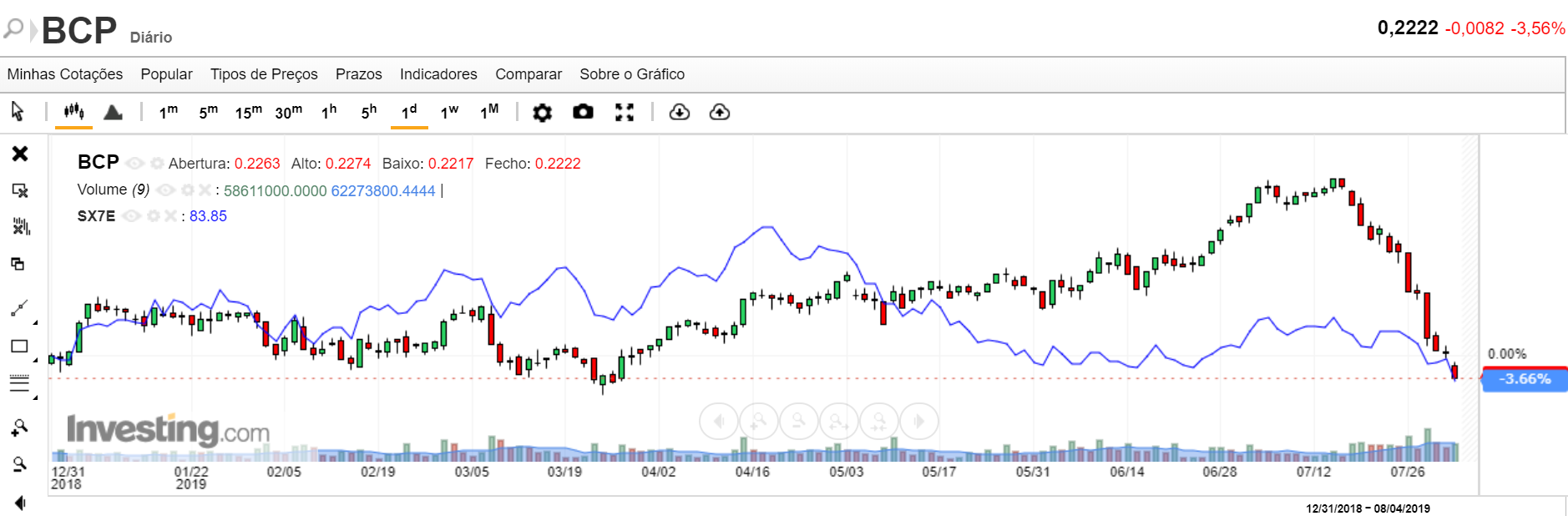
Task: Open the Indicadores menu
Action: pos(438,74)
